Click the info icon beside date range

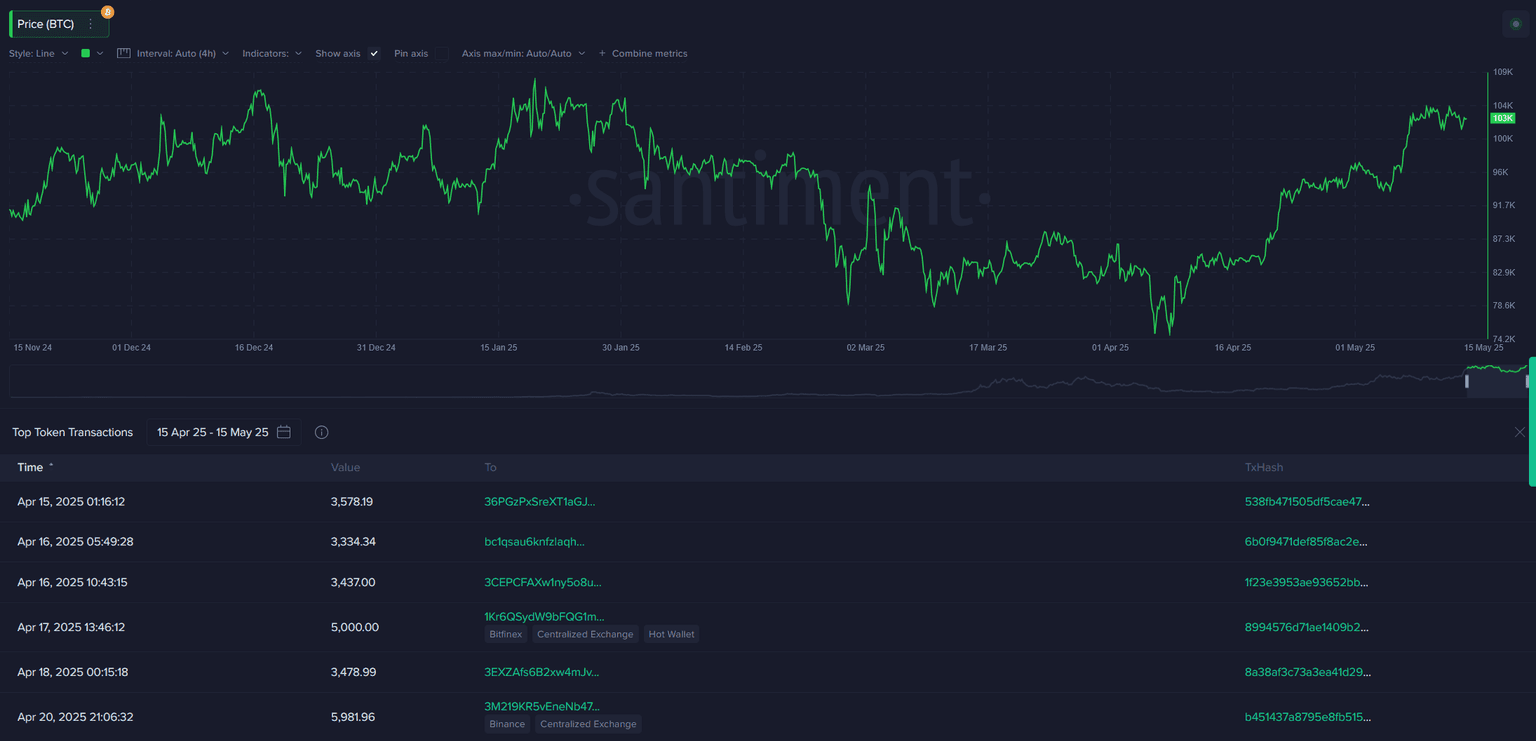(321, 432)
